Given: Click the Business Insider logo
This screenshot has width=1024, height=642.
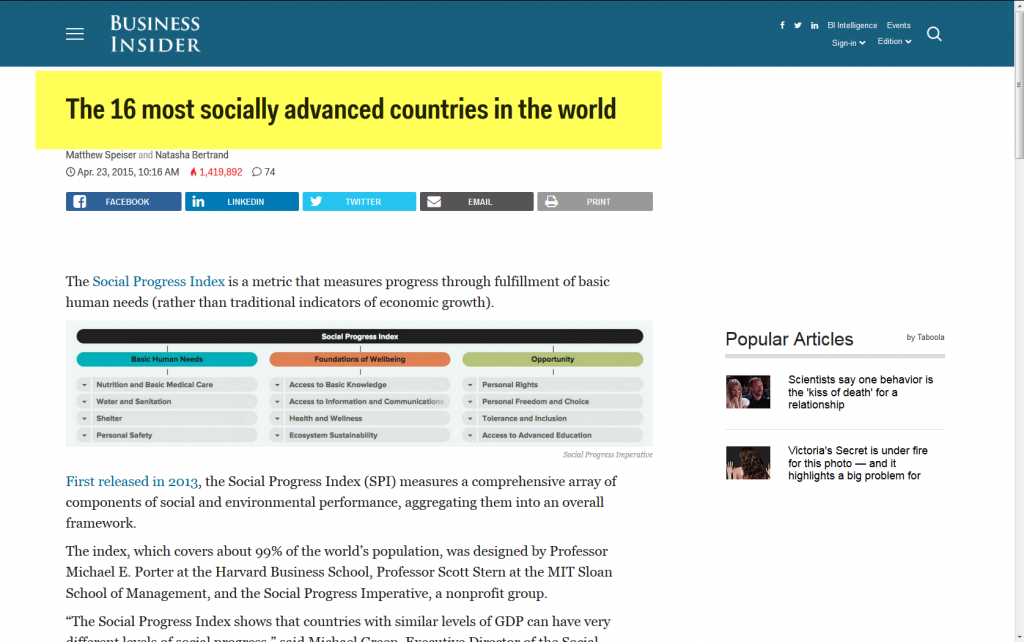Looking at the screenshot, I should [x=155, y=34].
